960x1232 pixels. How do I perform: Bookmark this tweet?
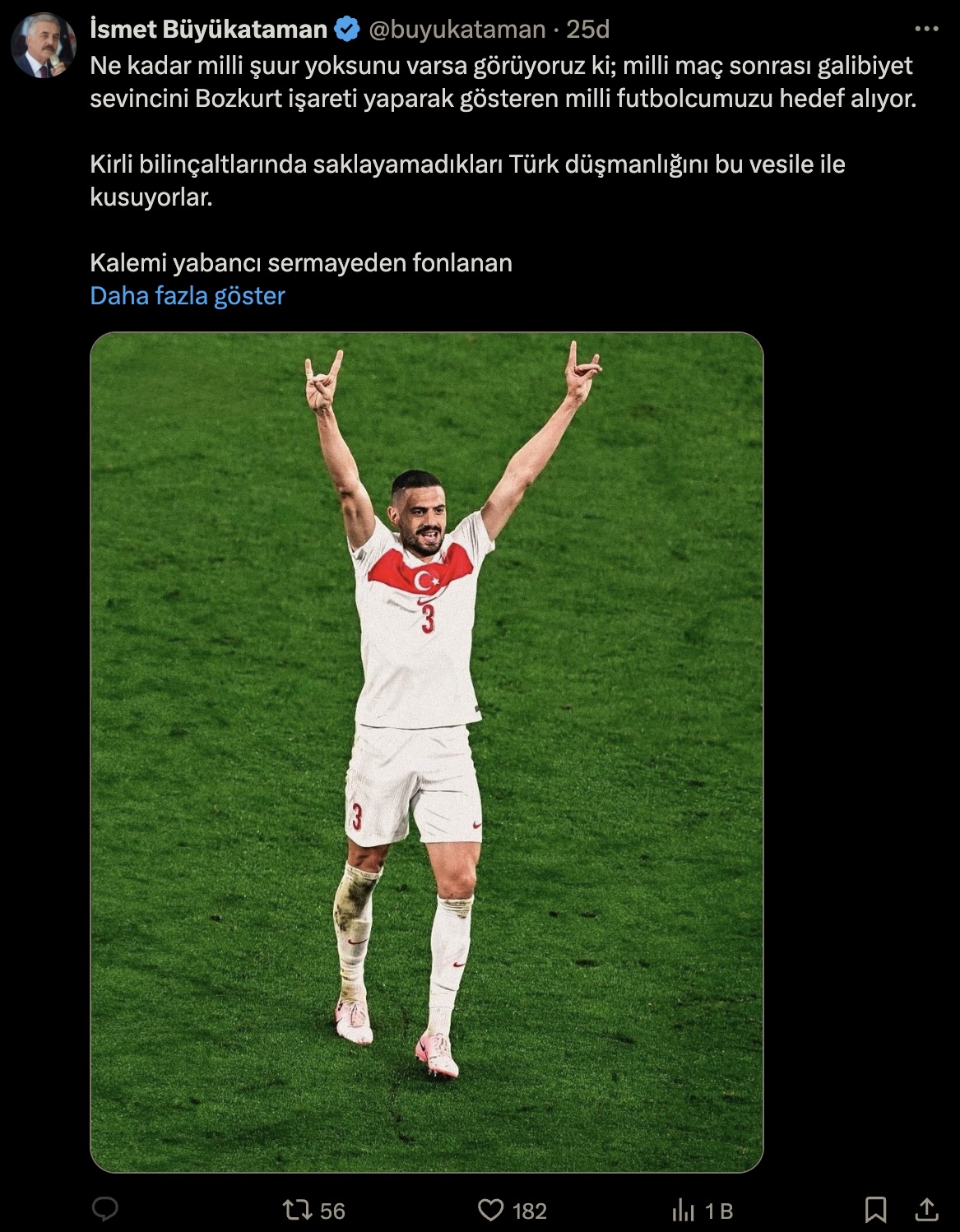pos(875,1210)
